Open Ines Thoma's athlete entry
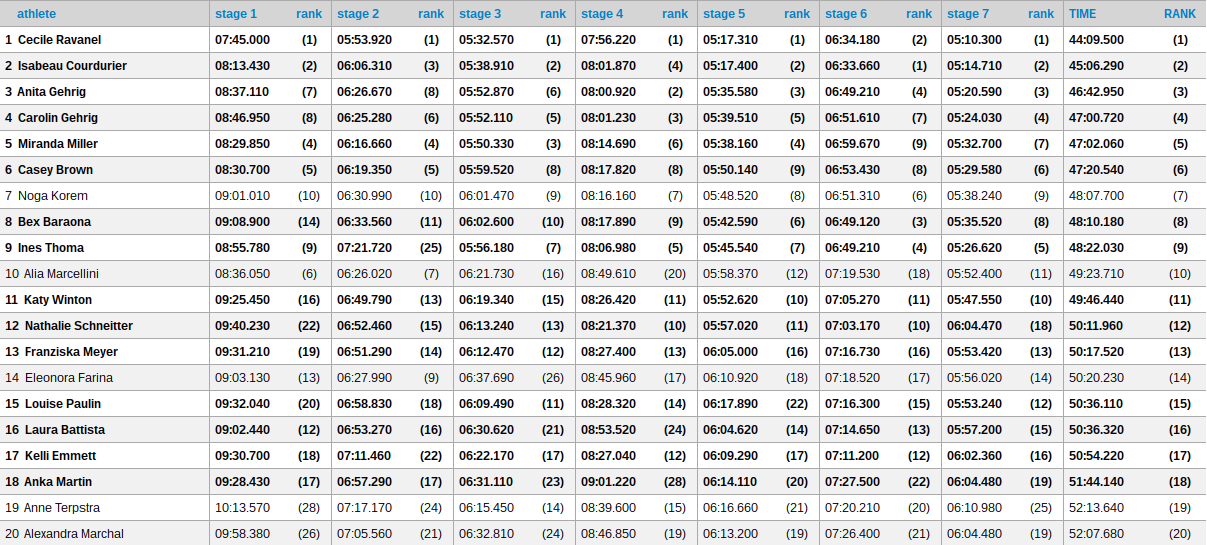This screenshot has width=1207, height=545. click(x=51, y=248)
